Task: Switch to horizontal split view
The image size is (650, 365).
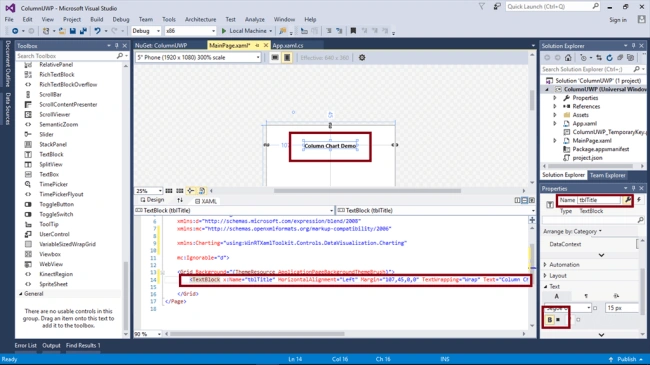Action: click(524, 200)
